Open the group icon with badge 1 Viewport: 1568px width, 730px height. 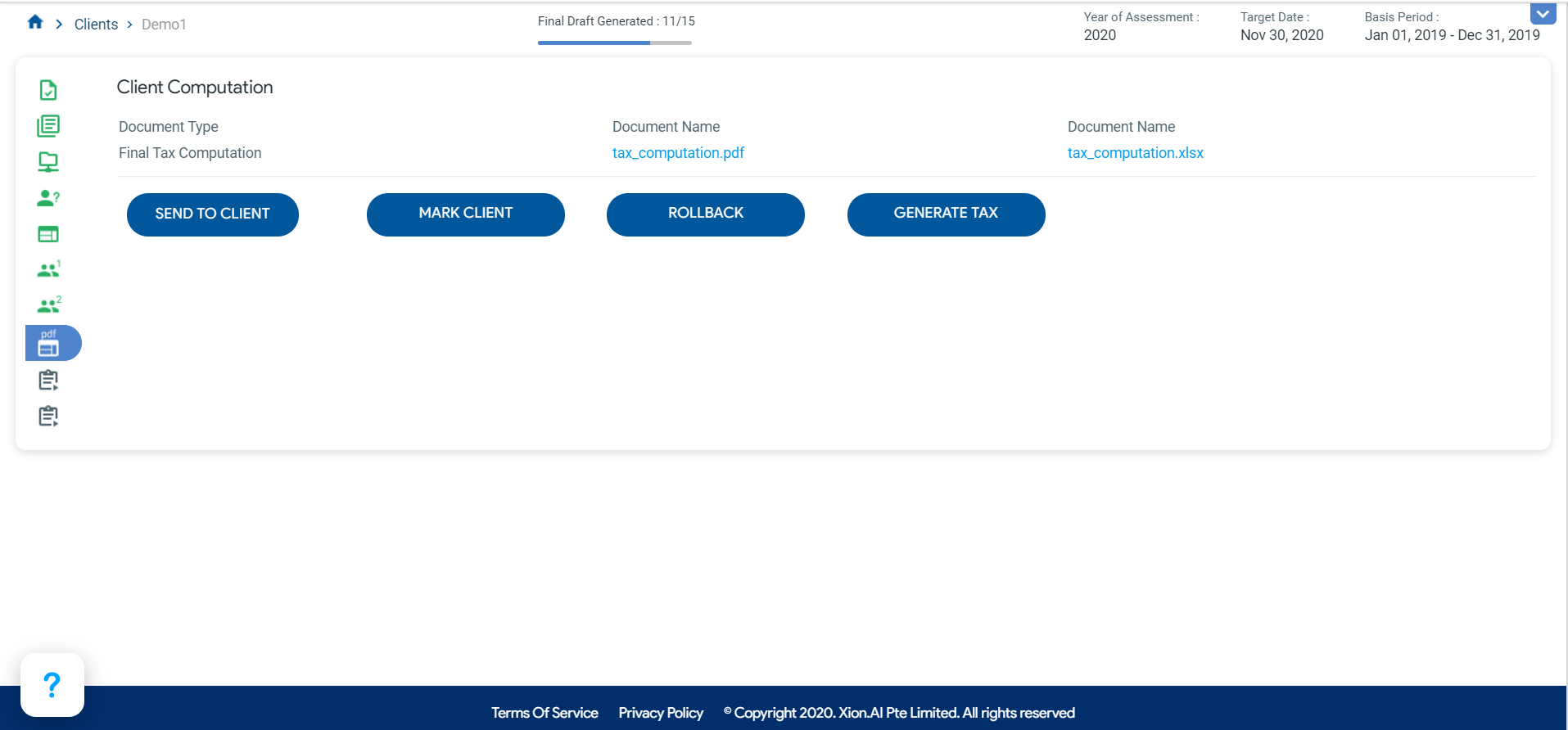tap(48, 270)
